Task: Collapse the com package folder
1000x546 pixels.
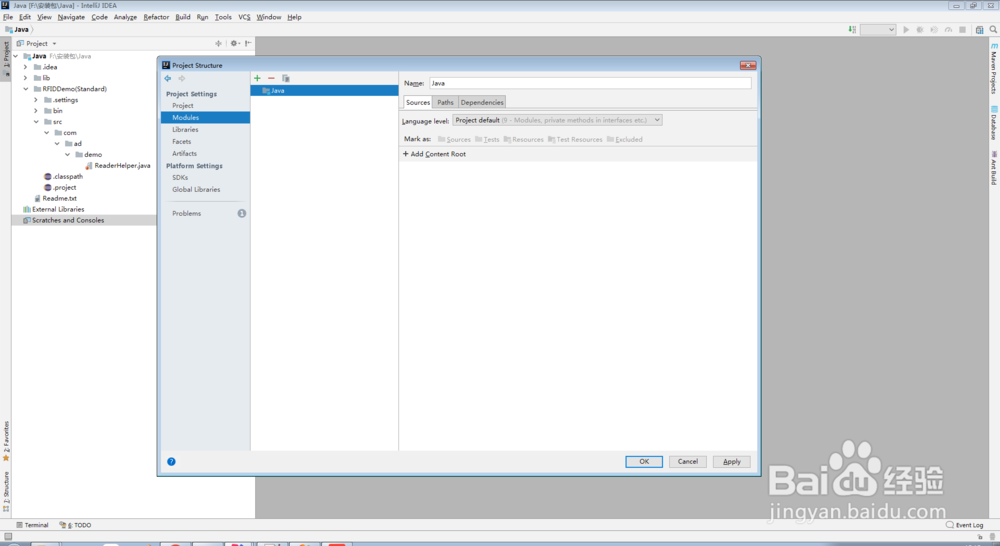Action: click(x=47, y=133)
